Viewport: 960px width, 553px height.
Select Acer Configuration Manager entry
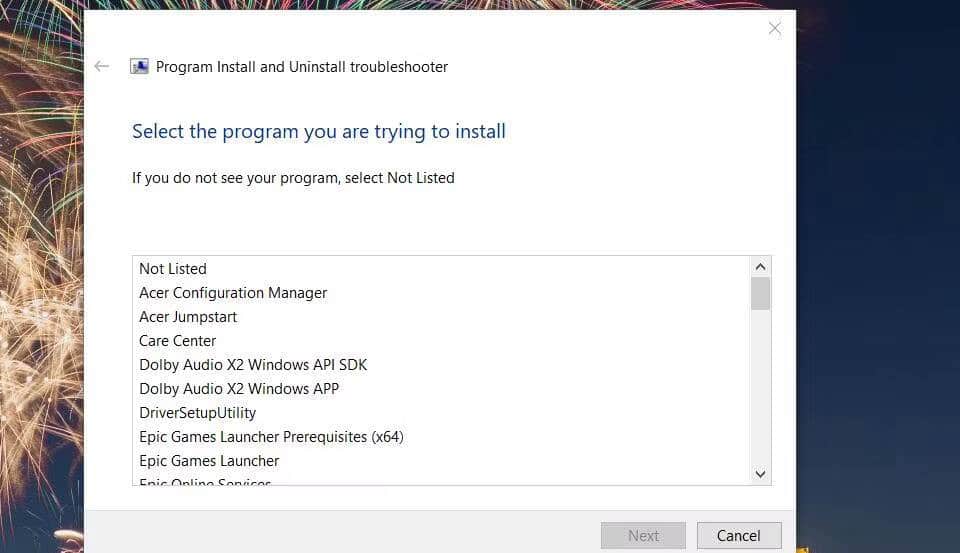coord(233,293)
